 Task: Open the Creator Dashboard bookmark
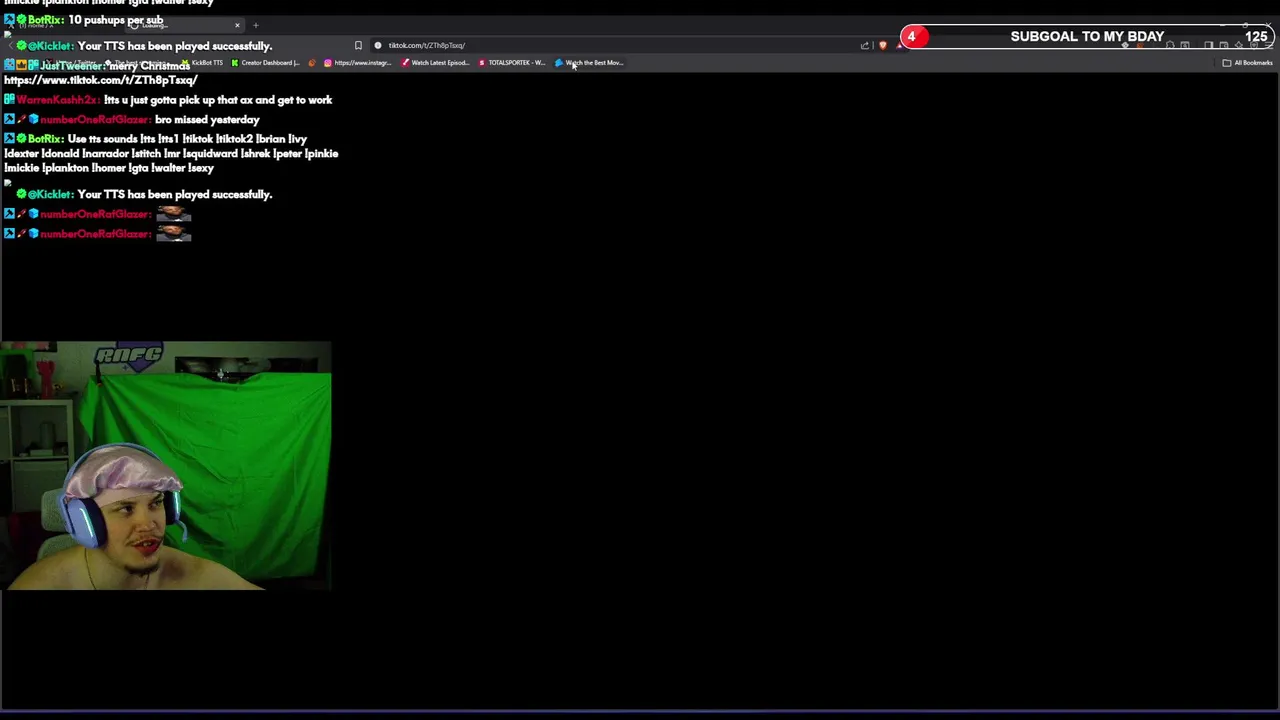pos(264,63)
